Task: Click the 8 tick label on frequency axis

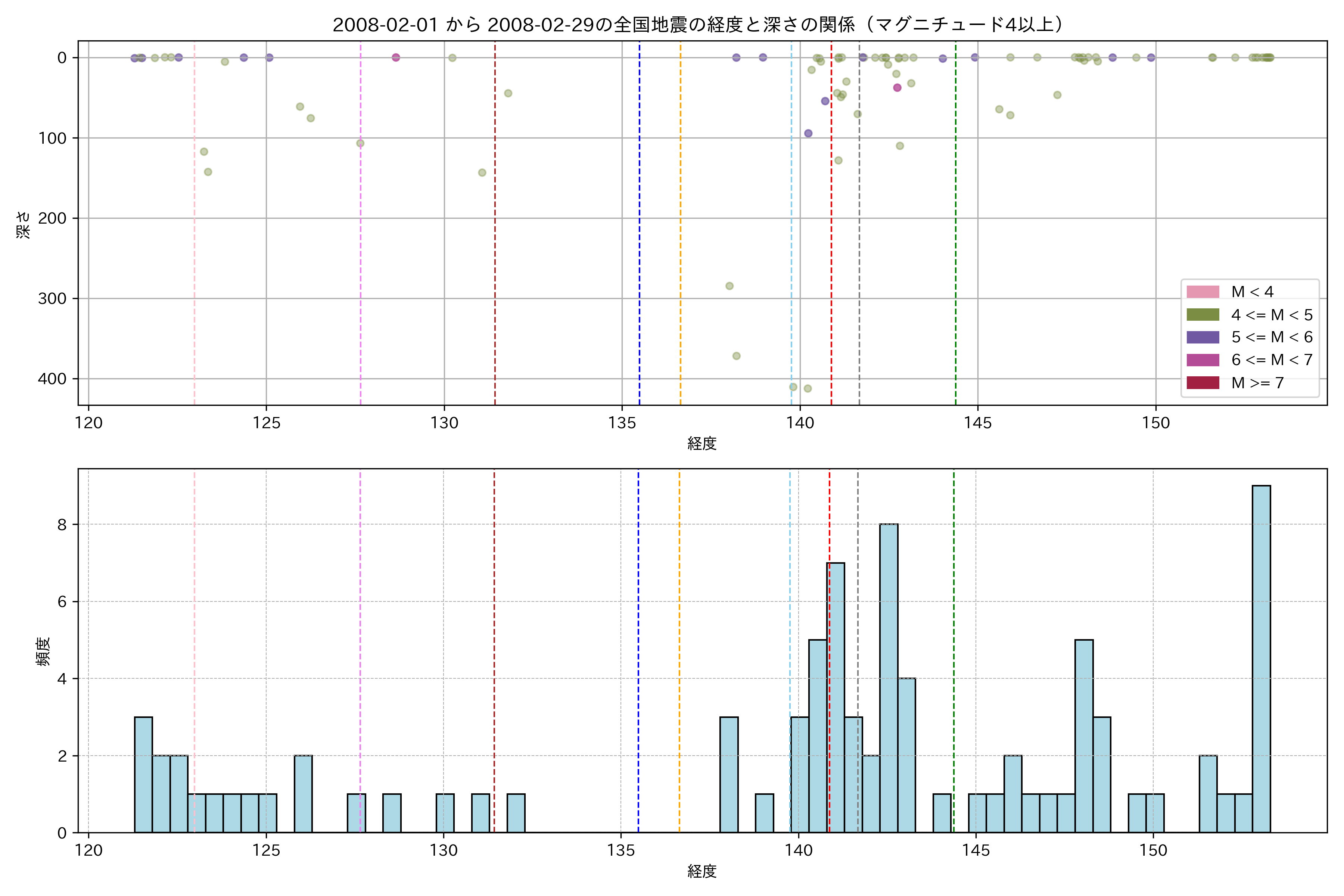Action: click(x=62, y=525)
